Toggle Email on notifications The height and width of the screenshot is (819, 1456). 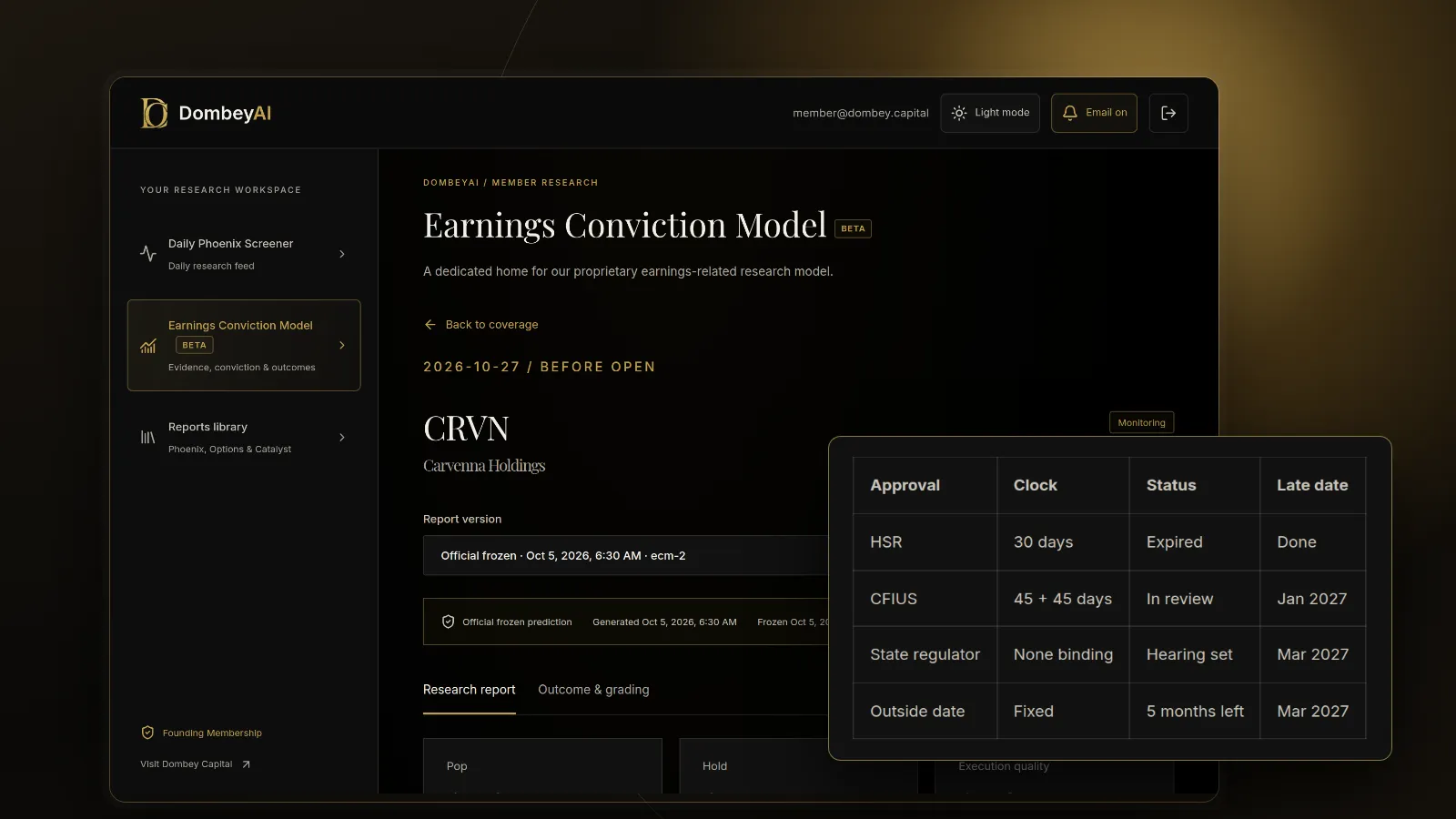click(x=1094, y=113)
